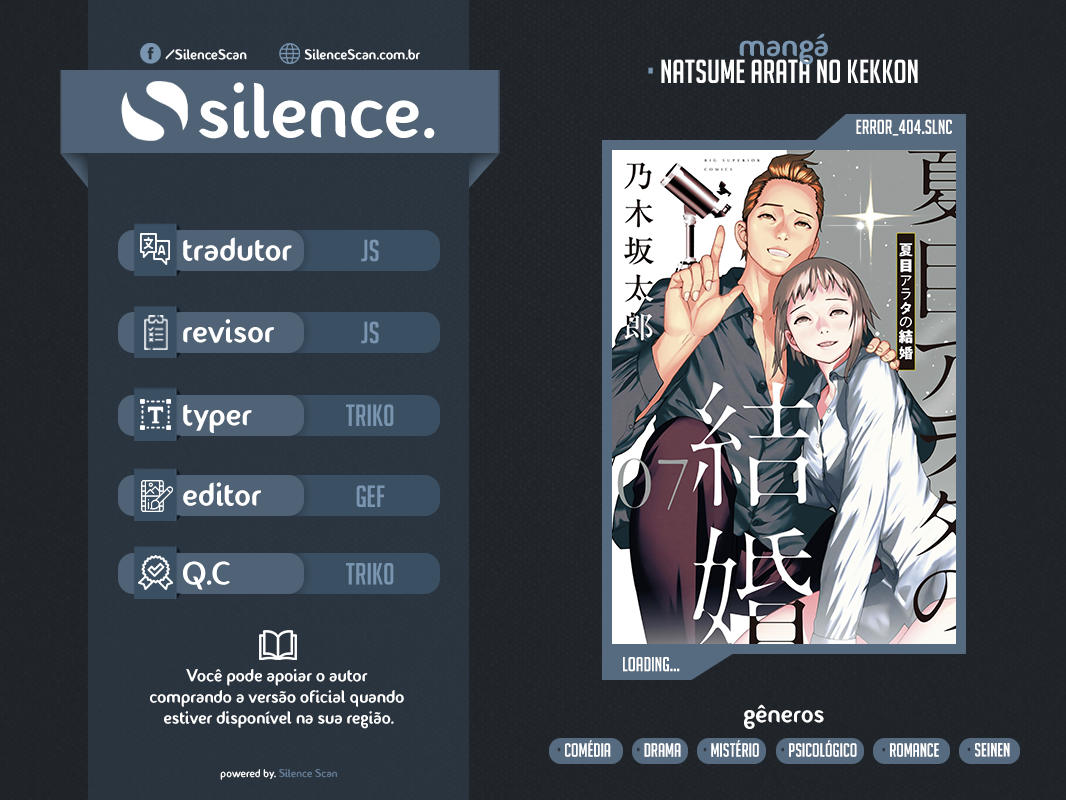The height and width of the screenshot is (800, 1066).
Task: Click the editor image pencil icon
Action: [156, 495]
